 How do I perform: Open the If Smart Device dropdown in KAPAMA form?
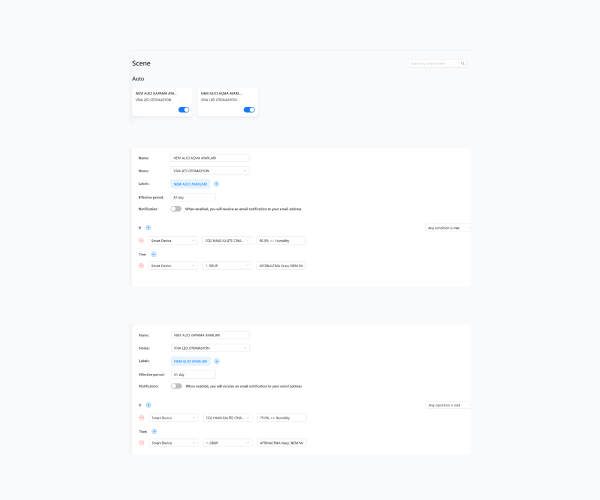point(174,418)
